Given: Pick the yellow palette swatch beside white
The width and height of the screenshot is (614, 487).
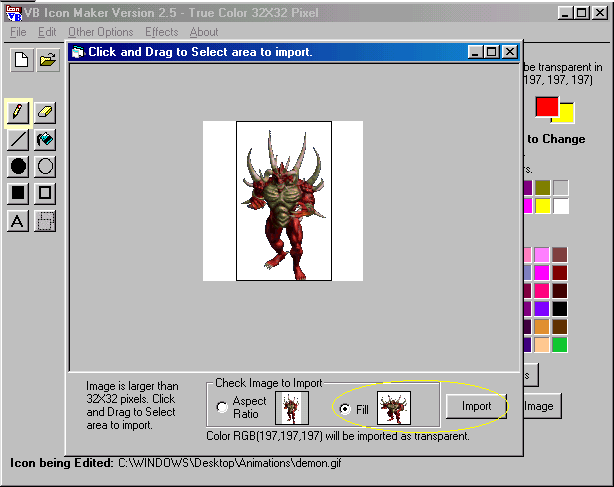Looking at the screenshot, I should pos(543,206).
